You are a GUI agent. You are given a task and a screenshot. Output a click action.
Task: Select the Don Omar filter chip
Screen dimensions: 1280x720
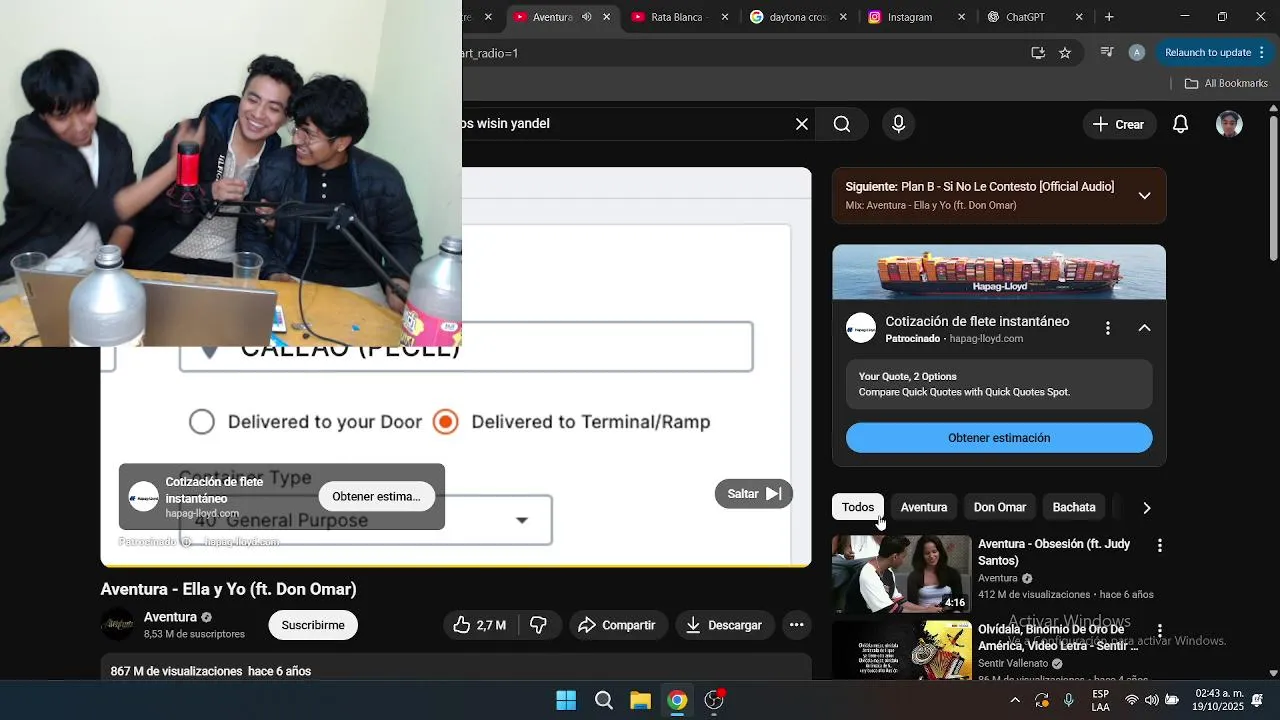tap(1000, 507)
